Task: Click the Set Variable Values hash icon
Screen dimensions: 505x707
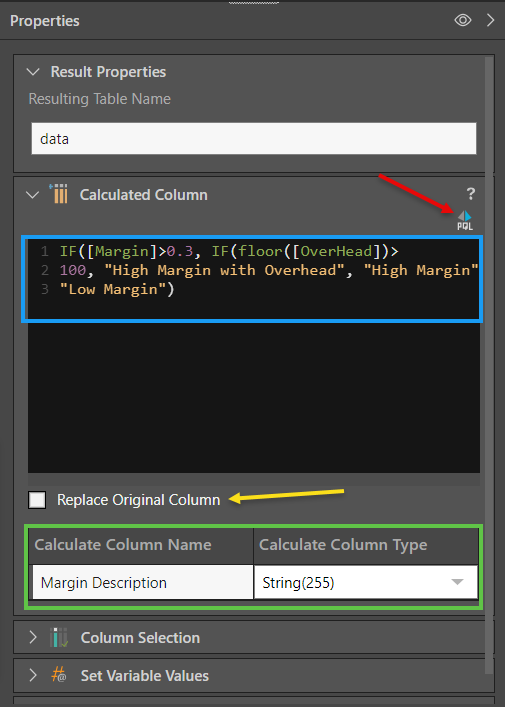Action: point(59,675)
